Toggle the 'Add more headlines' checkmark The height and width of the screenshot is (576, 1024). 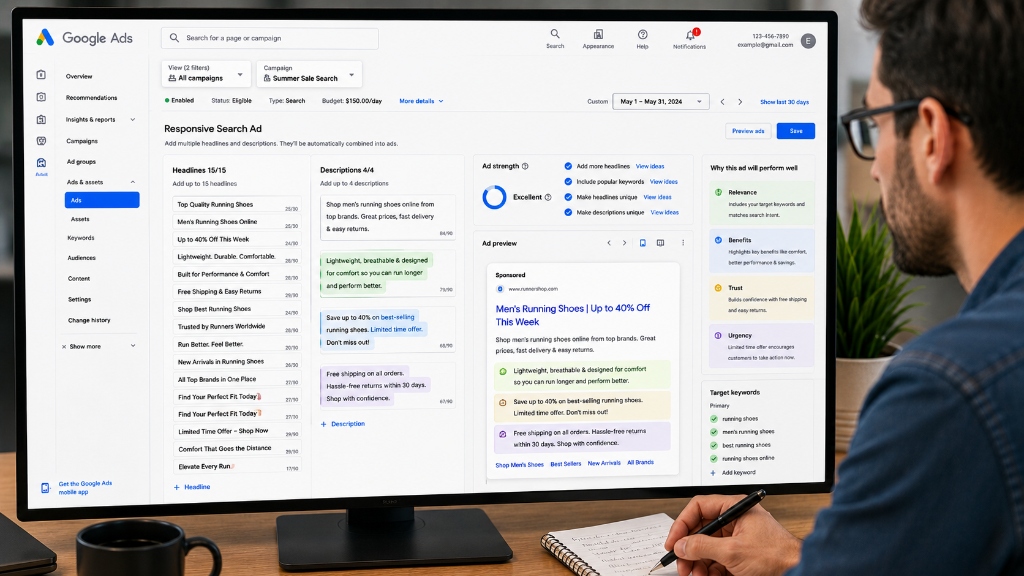(x=568, y=167)
